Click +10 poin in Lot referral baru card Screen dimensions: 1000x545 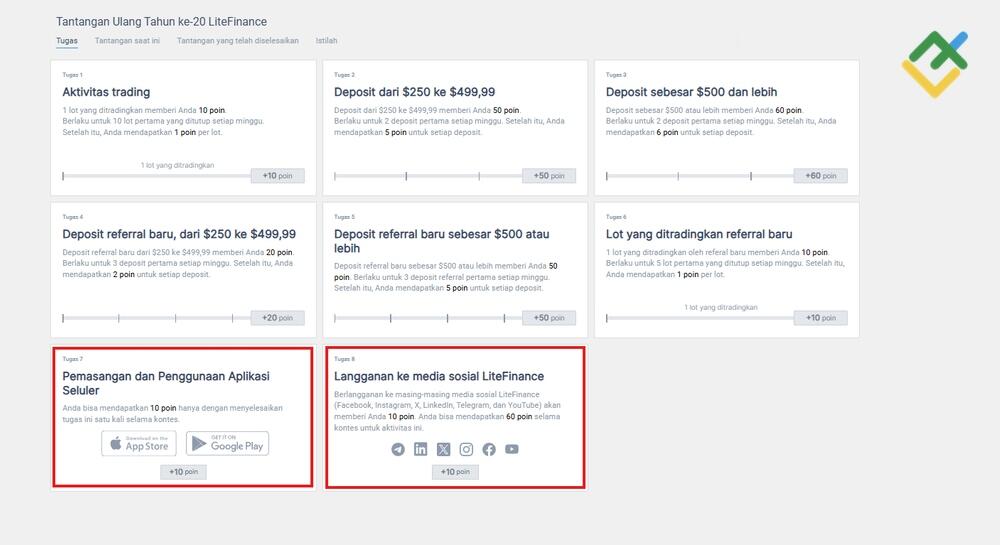[x=821, y=318]
